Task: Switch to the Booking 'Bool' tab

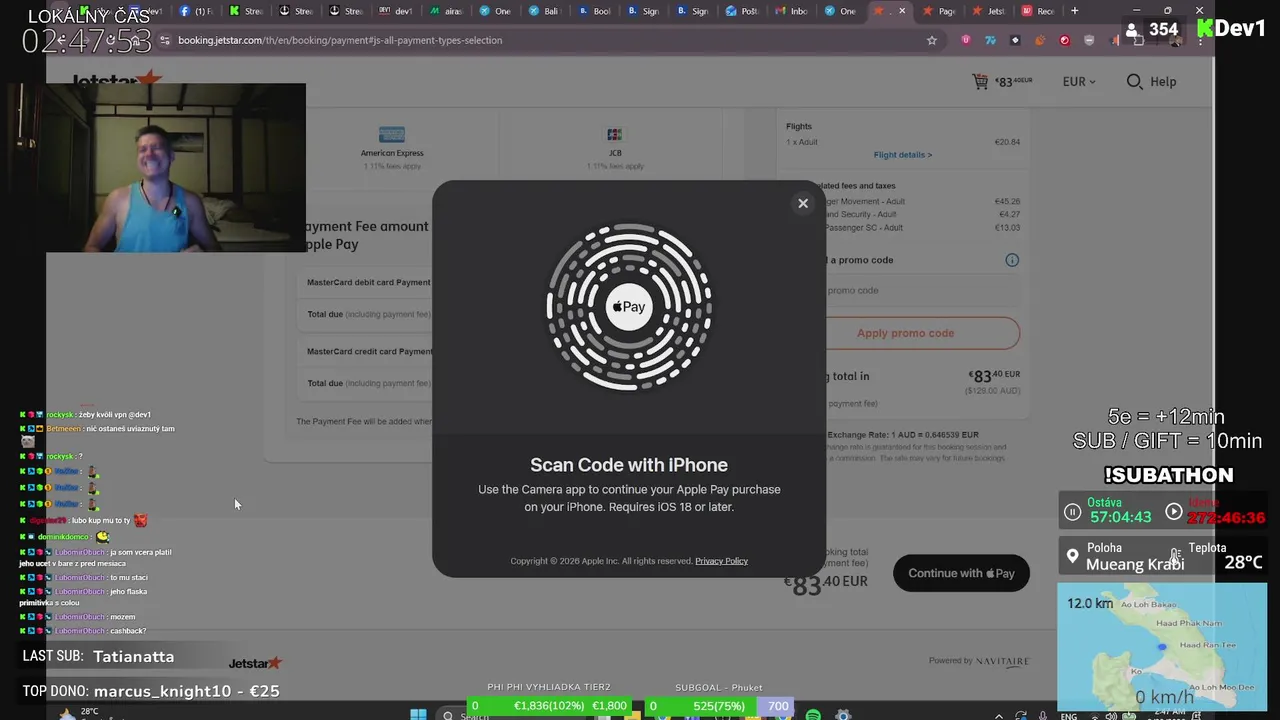Action: (x=595, y=11)
